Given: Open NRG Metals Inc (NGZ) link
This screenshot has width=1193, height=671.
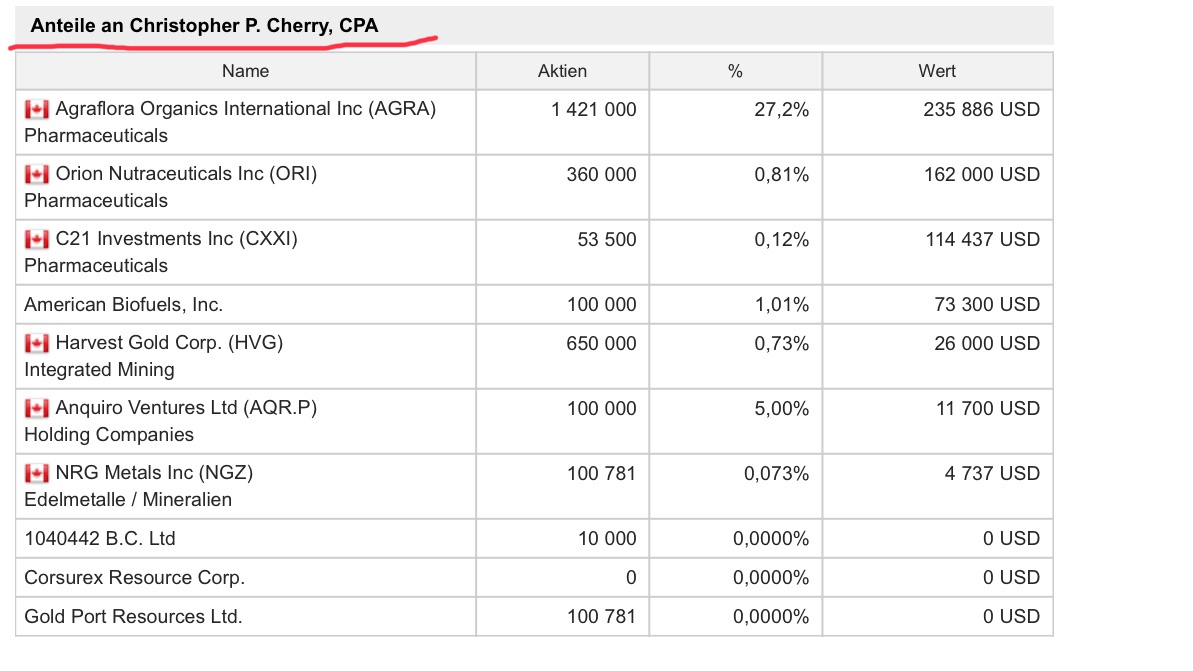Looking at the screenshot, I should click(161, 473).
